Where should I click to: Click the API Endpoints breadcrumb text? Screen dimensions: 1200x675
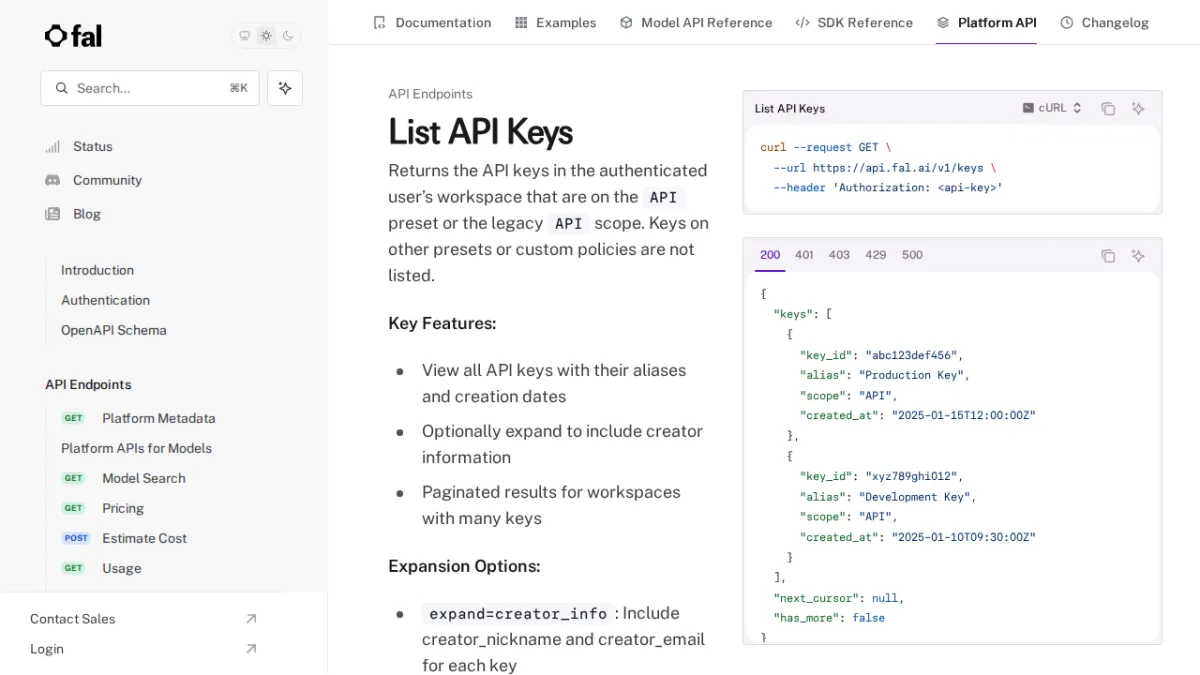[x=430, y=94]
